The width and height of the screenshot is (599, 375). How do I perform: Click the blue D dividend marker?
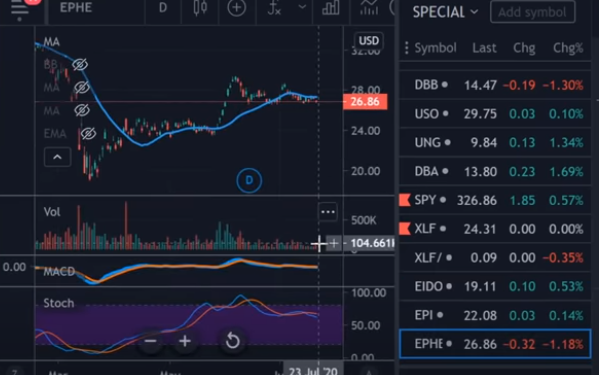[x=249, y=180]
